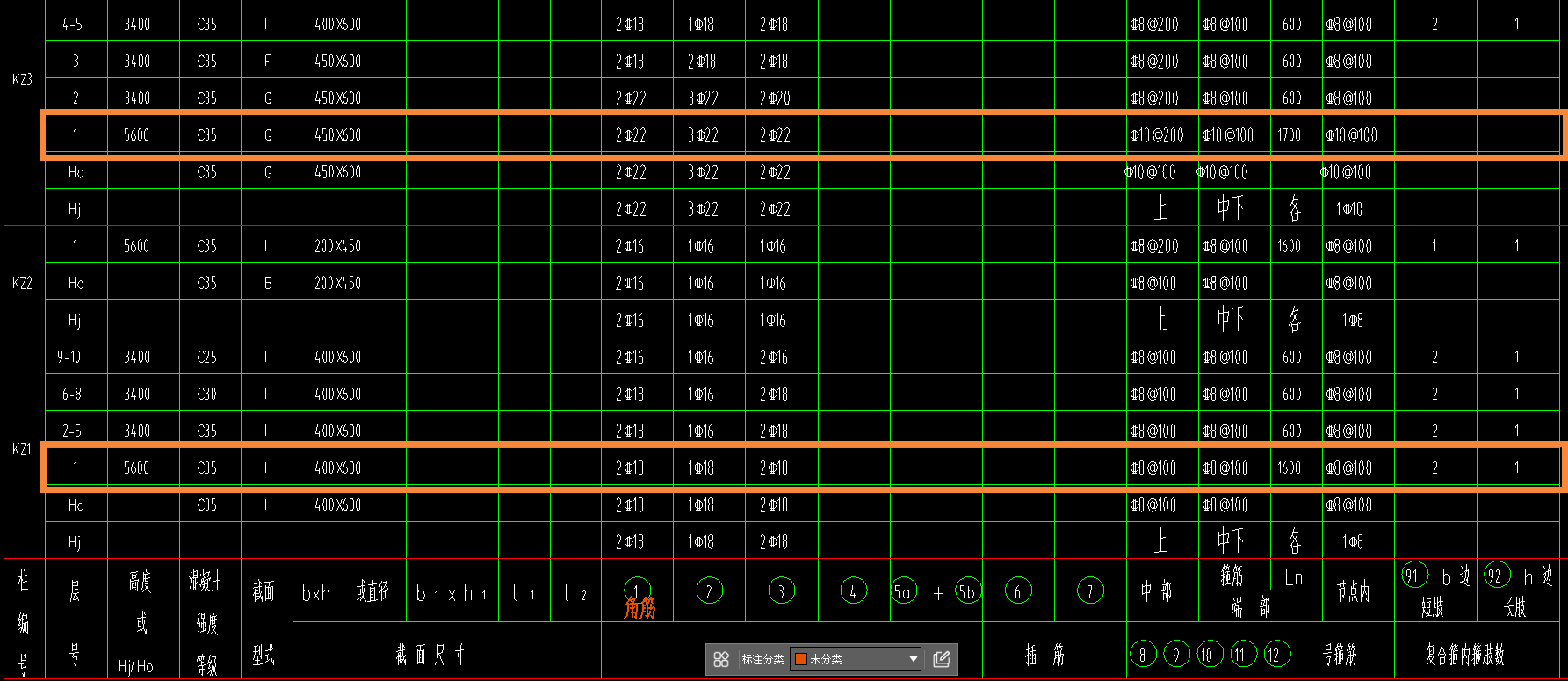This screenshot has height=681, width=1568.
Task: Click the 混凝土强度等级 header
Action: (x=206, y=622)
